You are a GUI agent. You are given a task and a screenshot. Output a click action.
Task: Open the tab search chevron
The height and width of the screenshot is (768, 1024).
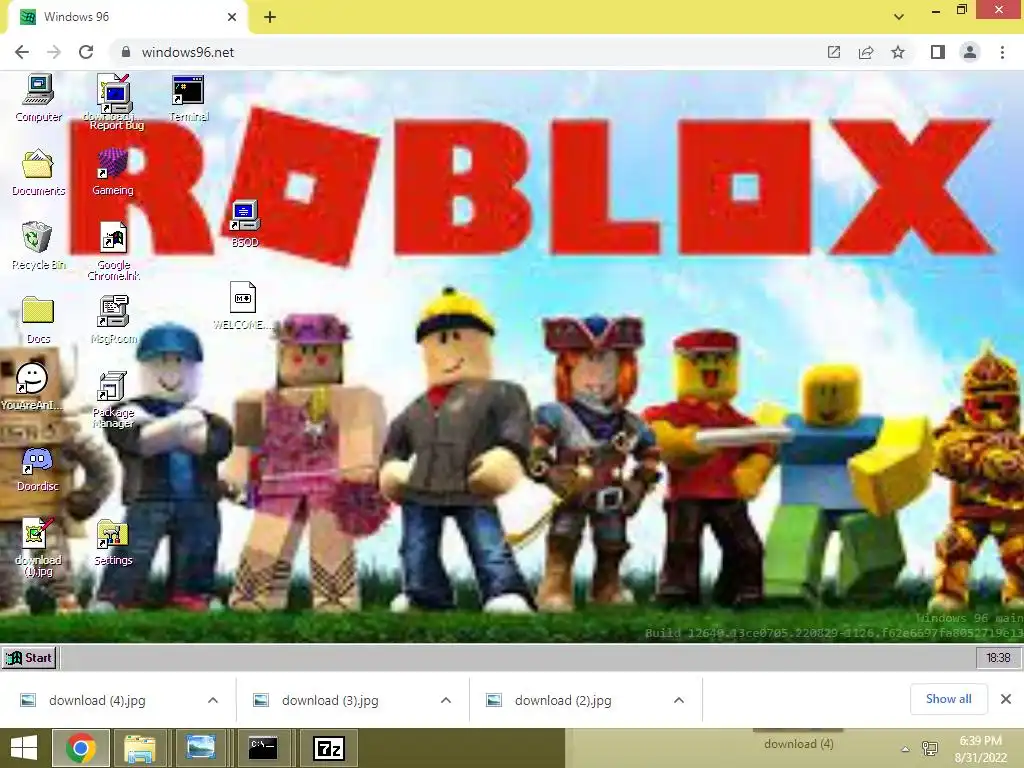point(899,17)
